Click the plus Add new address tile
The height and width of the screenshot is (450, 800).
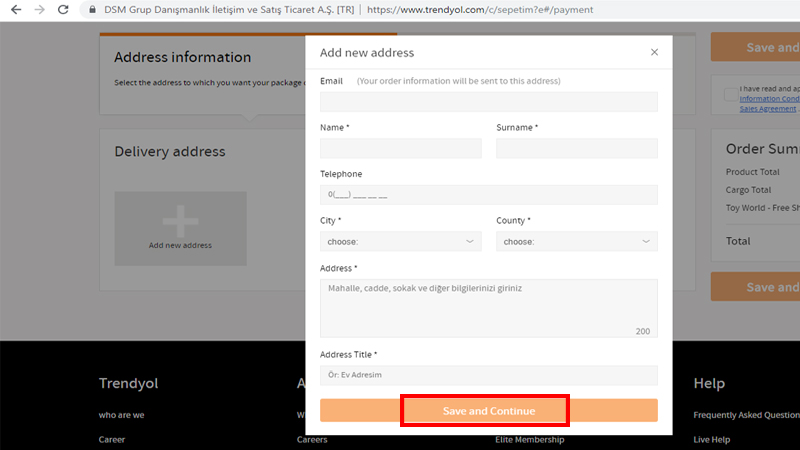point(180,229)
